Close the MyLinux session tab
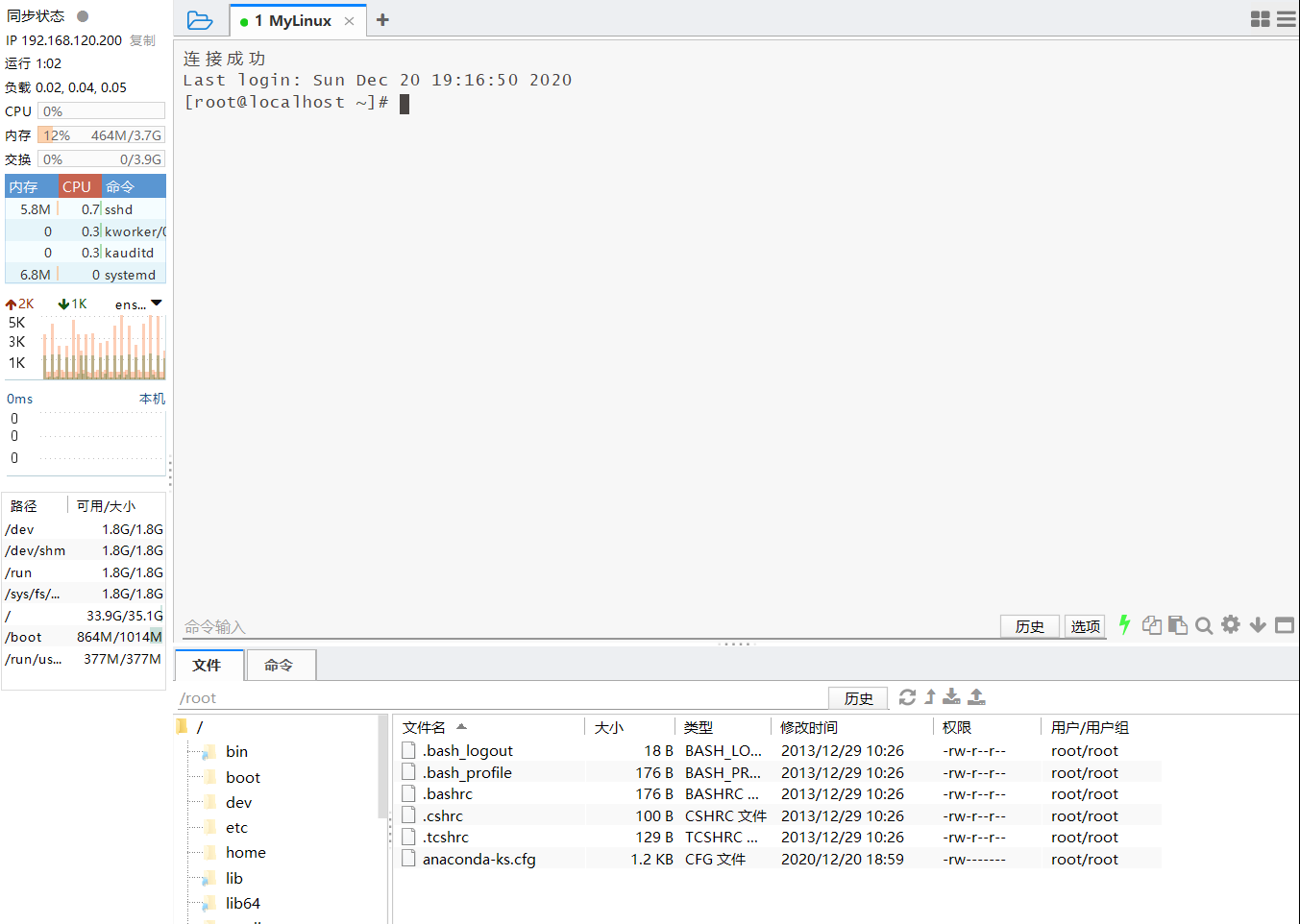The height and width of the screenshot is (924, 1300). [x=349, y=21]
